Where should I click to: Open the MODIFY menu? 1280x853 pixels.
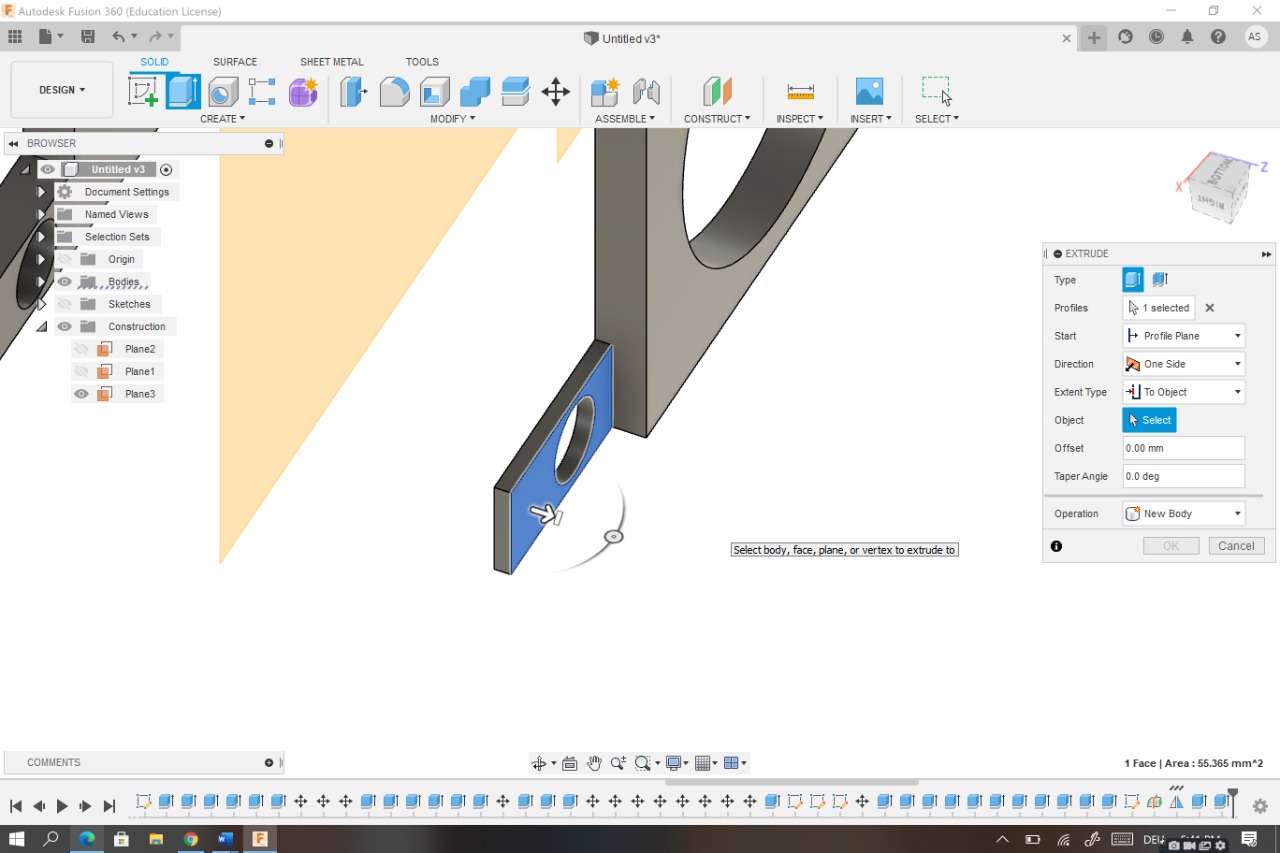point(452,119)
